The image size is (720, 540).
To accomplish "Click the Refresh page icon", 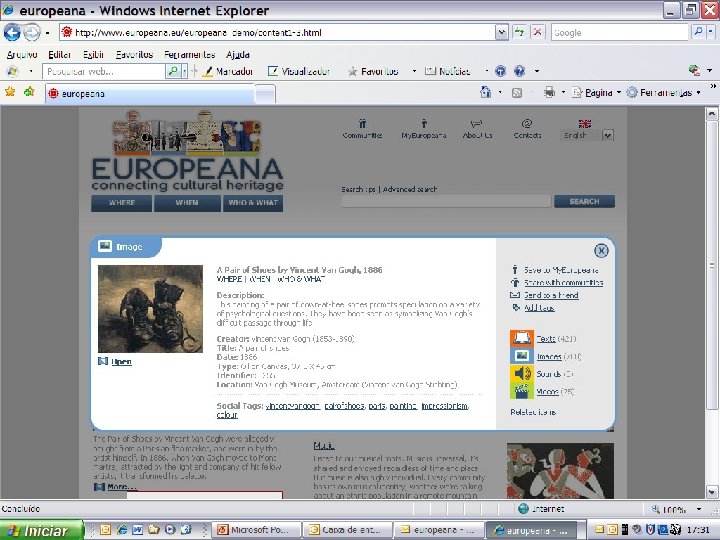I will coord(519,32).
